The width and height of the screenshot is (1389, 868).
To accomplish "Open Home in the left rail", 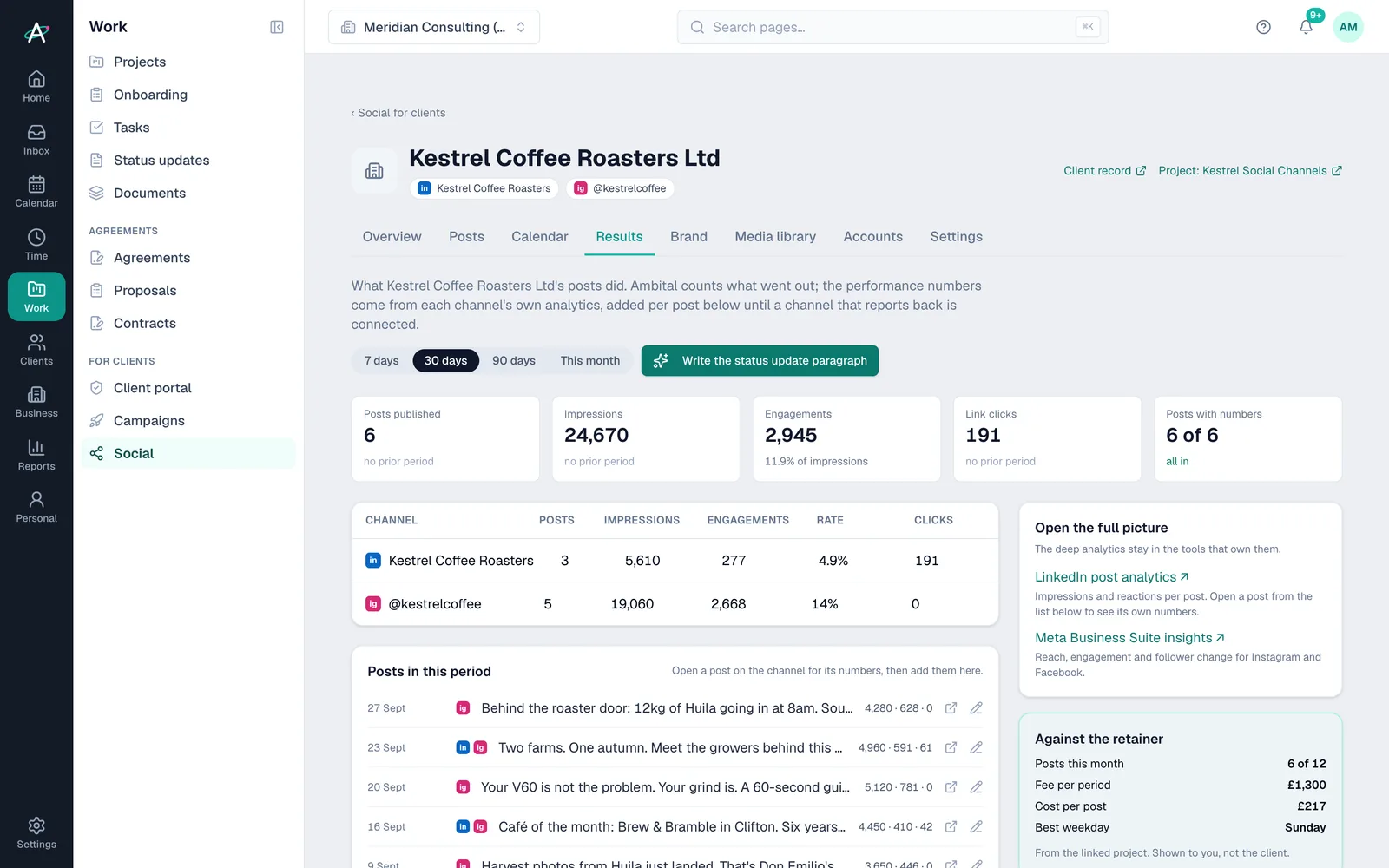I will pos(36,86).
